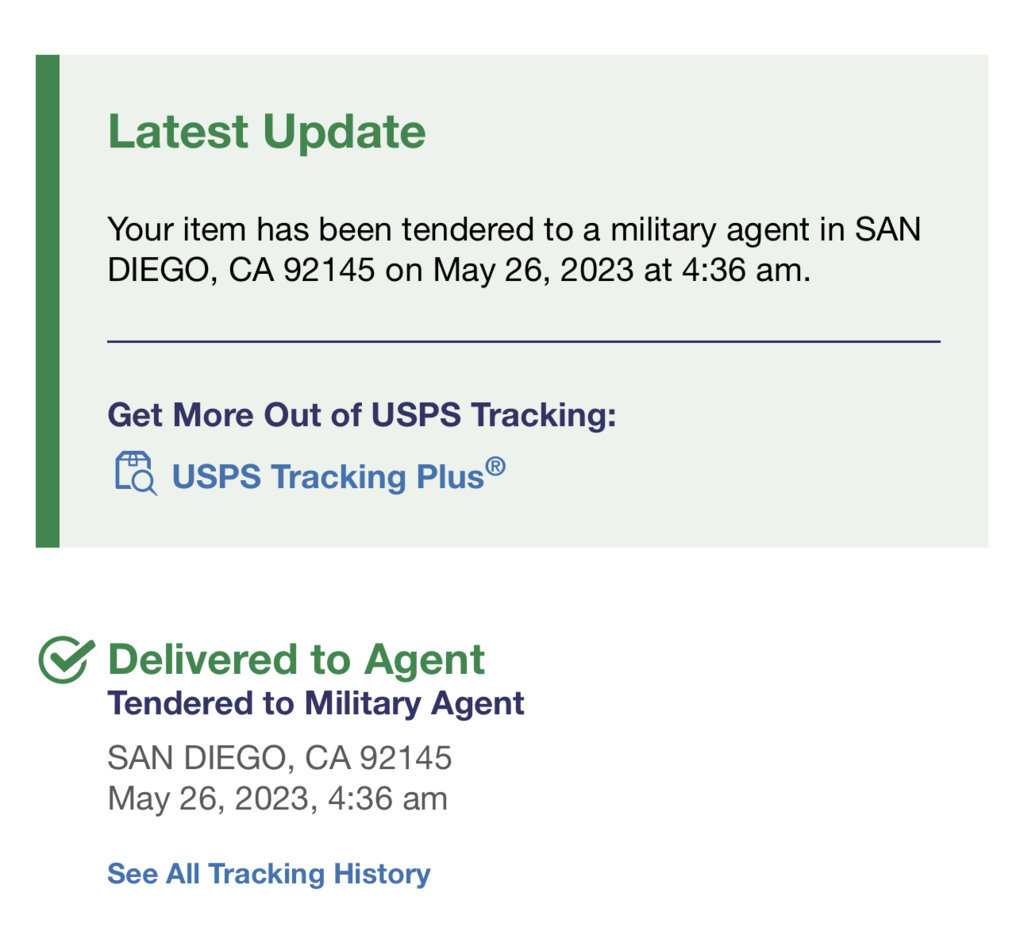1024x935 pixels.
Task: Click the green checkmark circle icon
Action: pos(67,659)
